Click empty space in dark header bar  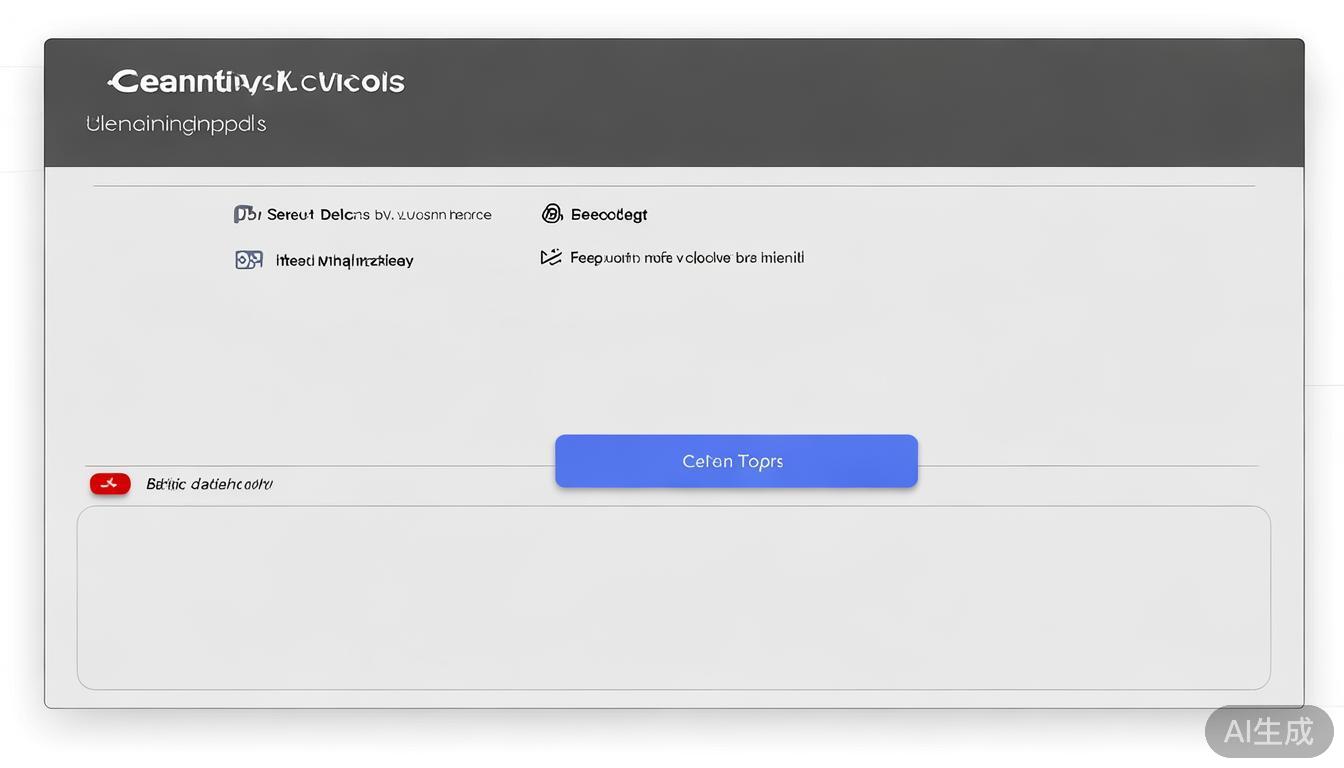(x=850, y=100)
